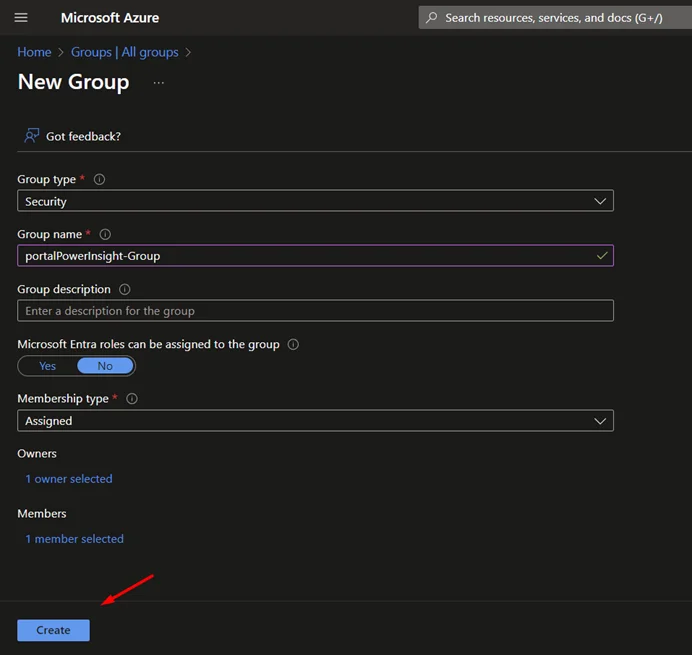
Task: Click the Owners label
Action: click(x=37, y=454)
